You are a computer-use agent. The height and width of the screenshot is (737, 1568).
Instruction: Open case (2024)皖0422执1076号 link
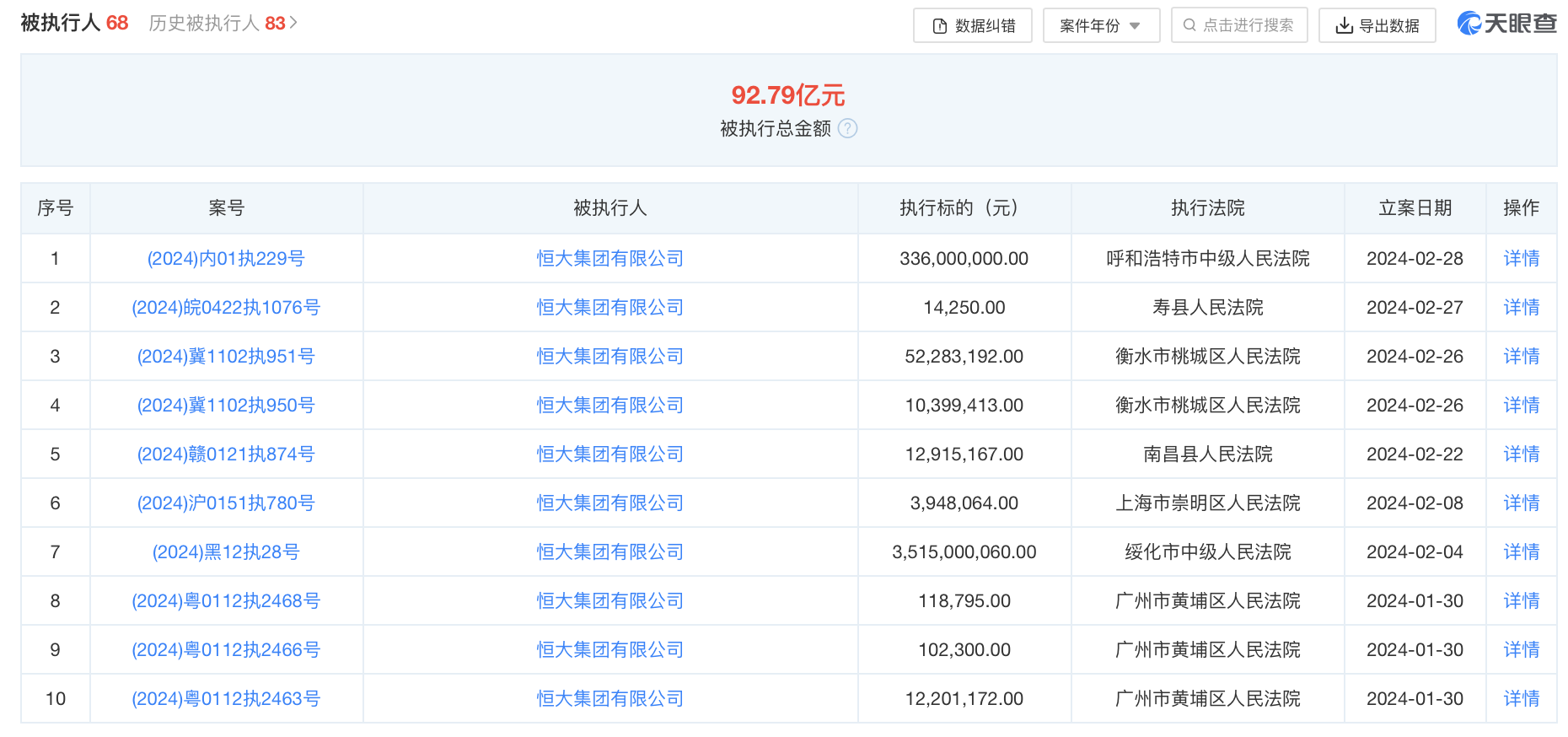(x=226, y=308)
